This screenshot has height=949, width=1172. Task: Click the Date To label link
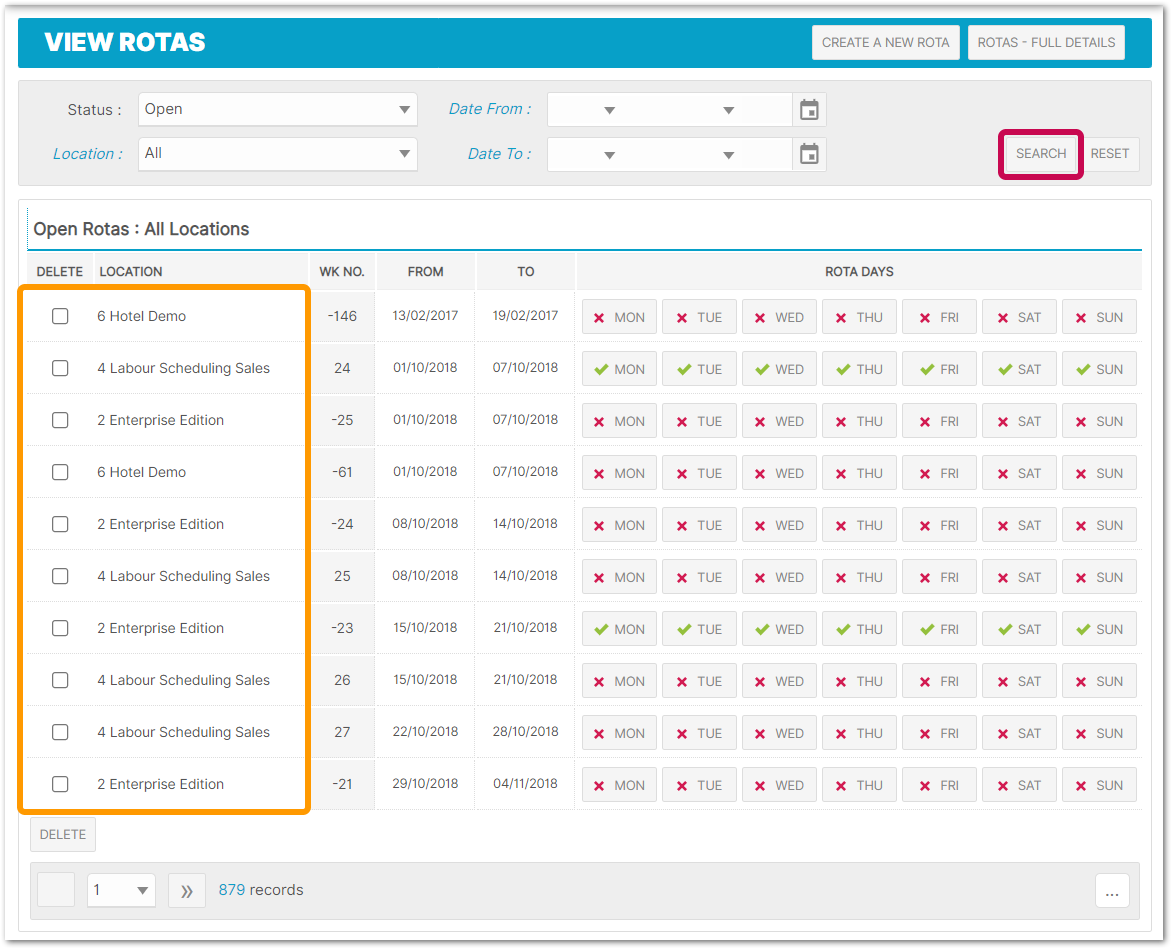pyautogui.click(x=499, y=154)
